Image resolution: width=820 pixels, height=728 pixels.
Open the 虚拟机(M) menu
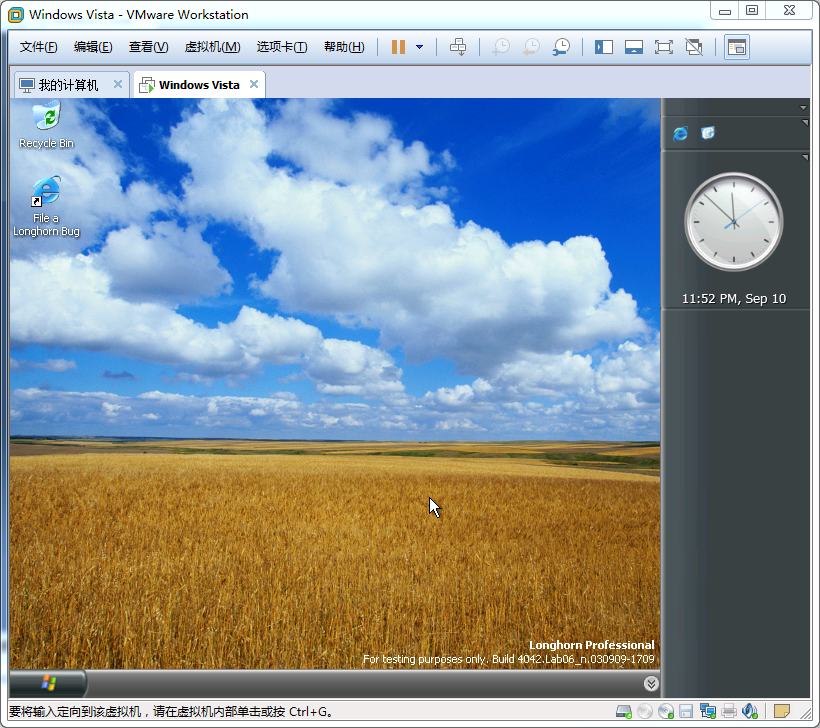[212, 47]
